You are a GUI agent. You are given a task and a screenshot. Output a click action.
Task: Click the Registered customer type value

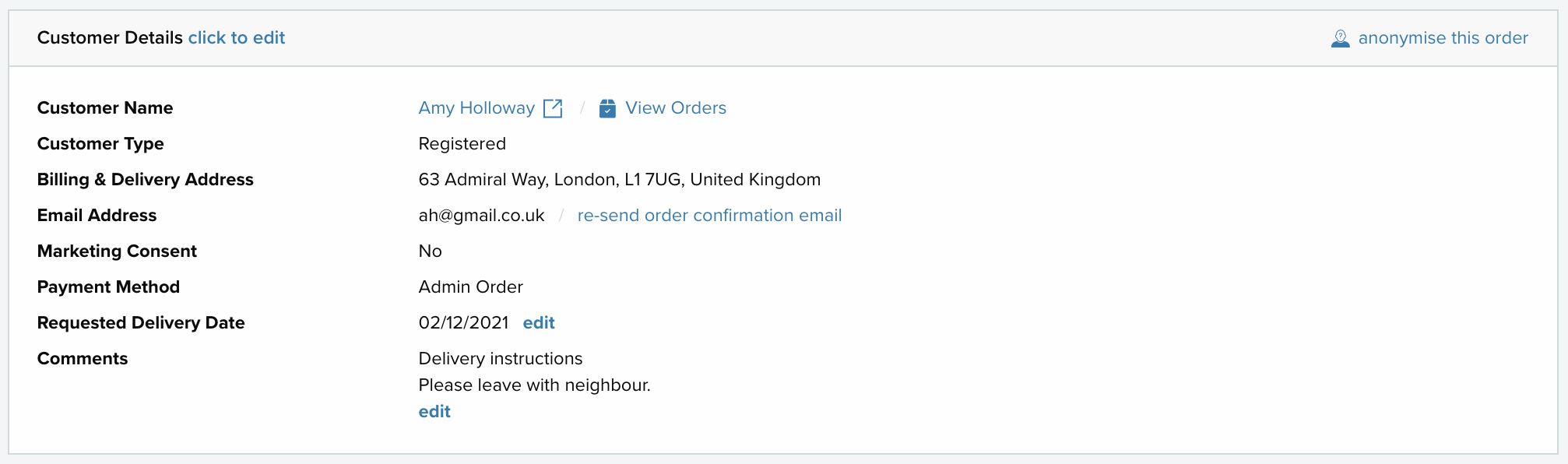[462, 144]
